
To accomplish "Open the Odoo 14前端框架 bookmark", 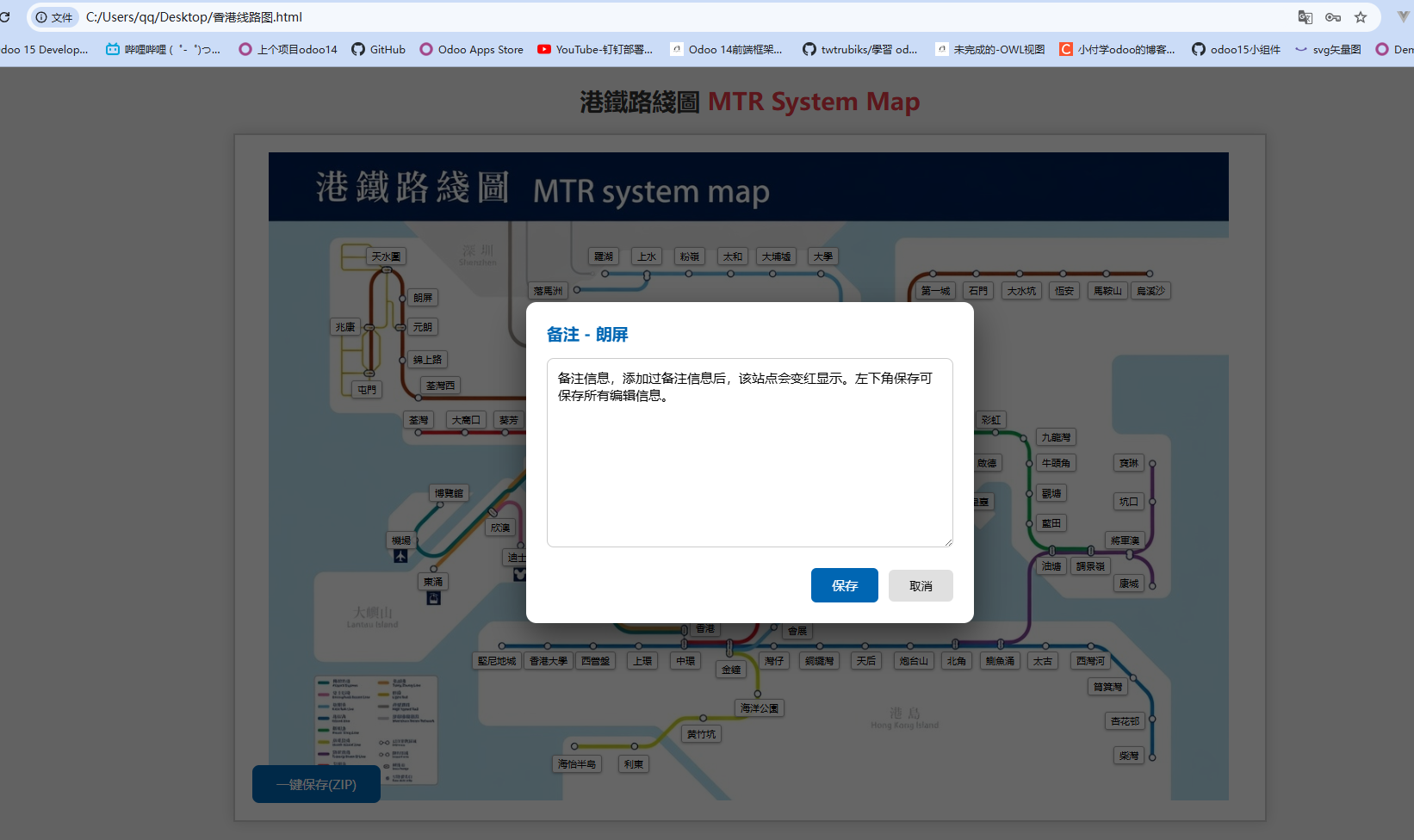I will tap(727, 50).
